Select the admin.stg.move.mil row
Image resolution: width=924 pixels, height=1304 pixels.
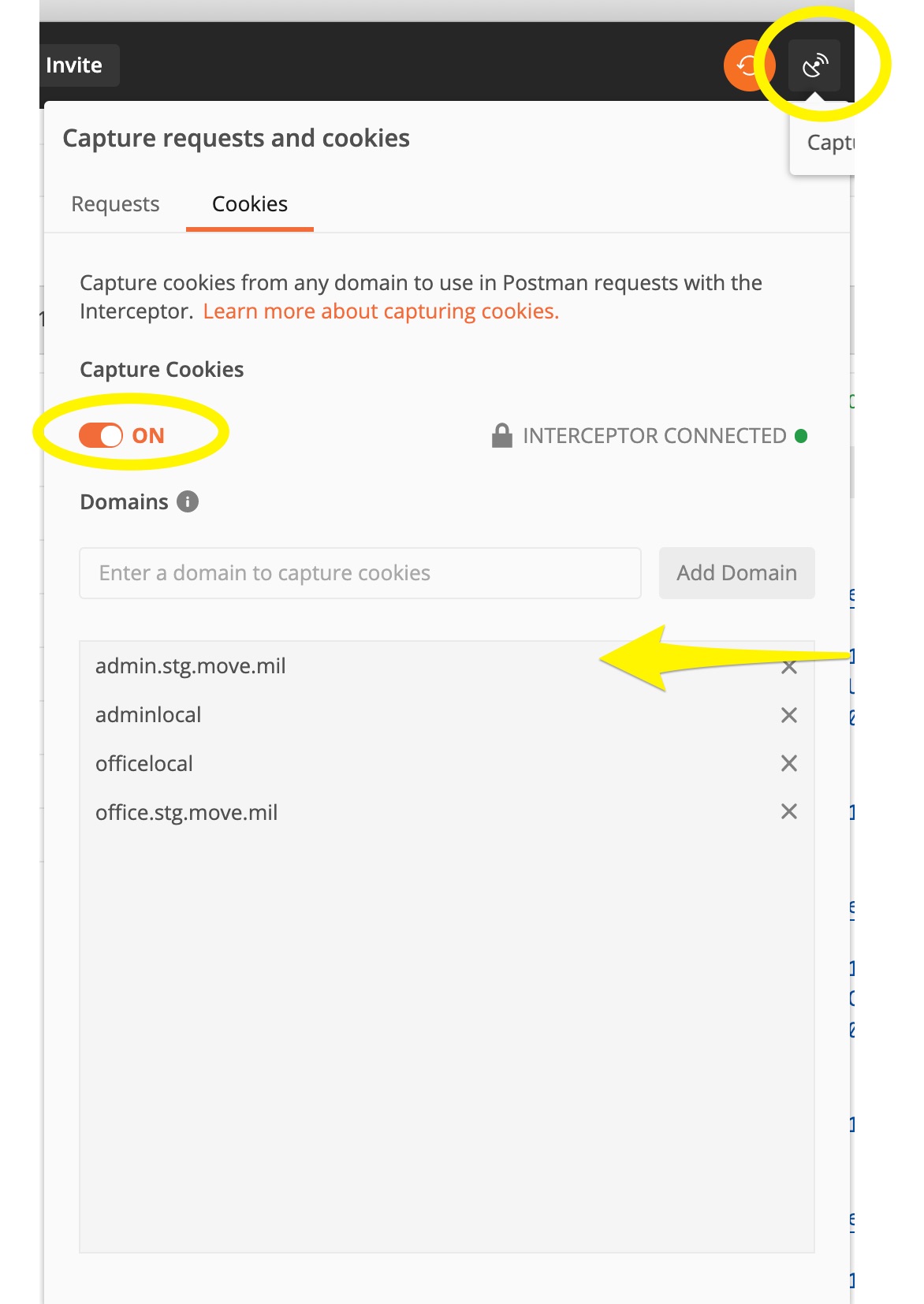[x=315, y=666]
